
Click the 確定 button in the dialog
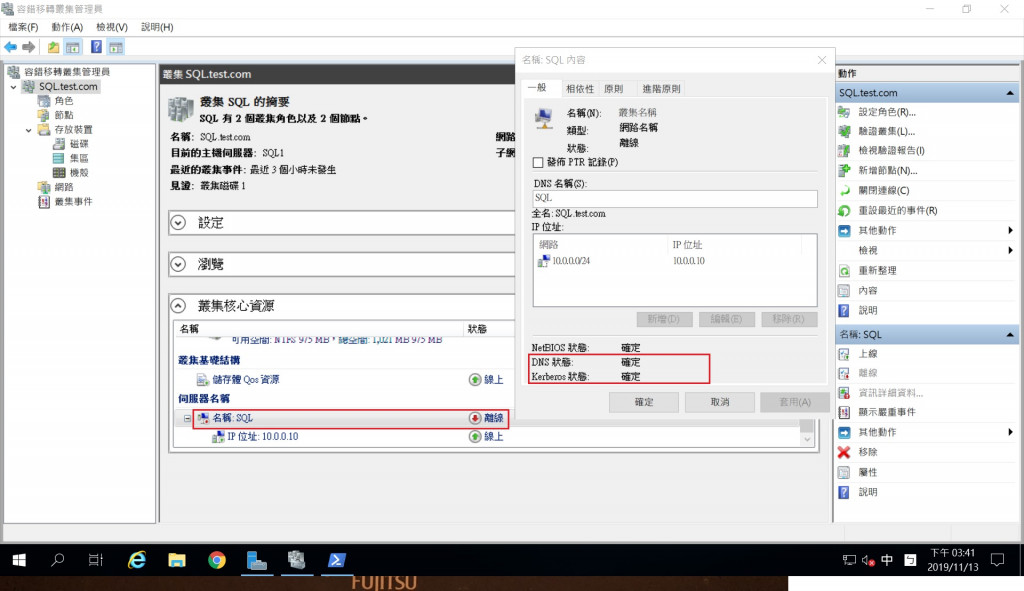(644, 402)
